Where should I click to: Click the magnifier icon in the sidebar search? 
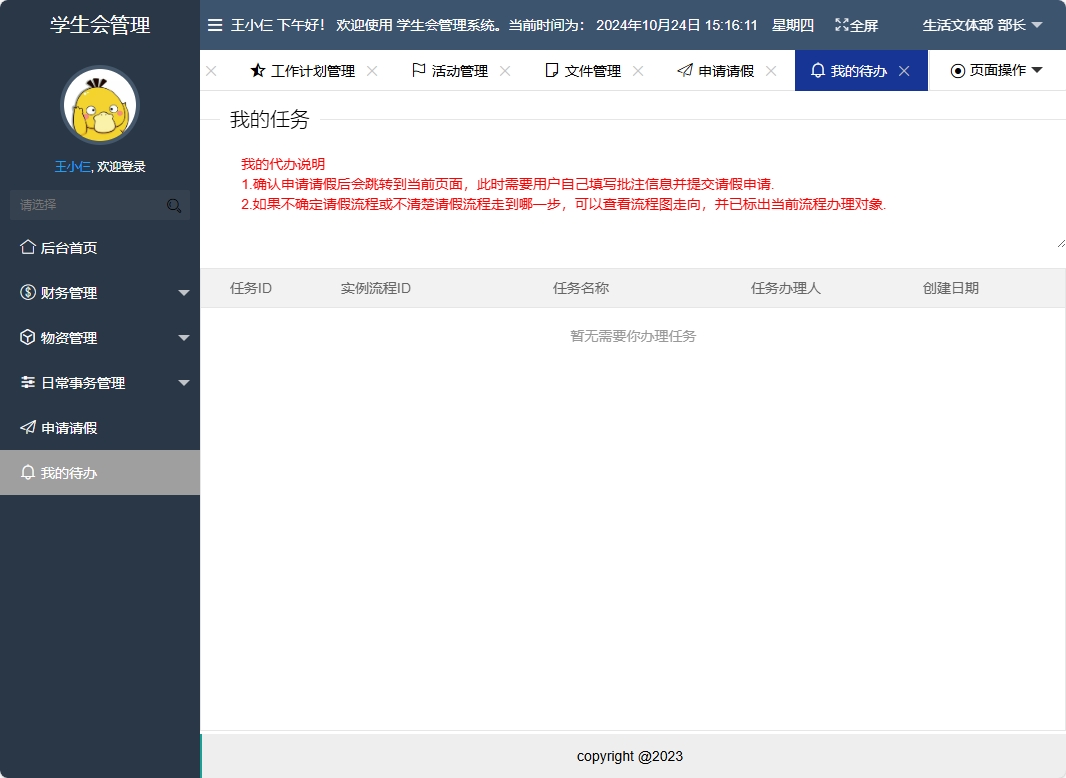pyautogui.click(x=173, y=205)
